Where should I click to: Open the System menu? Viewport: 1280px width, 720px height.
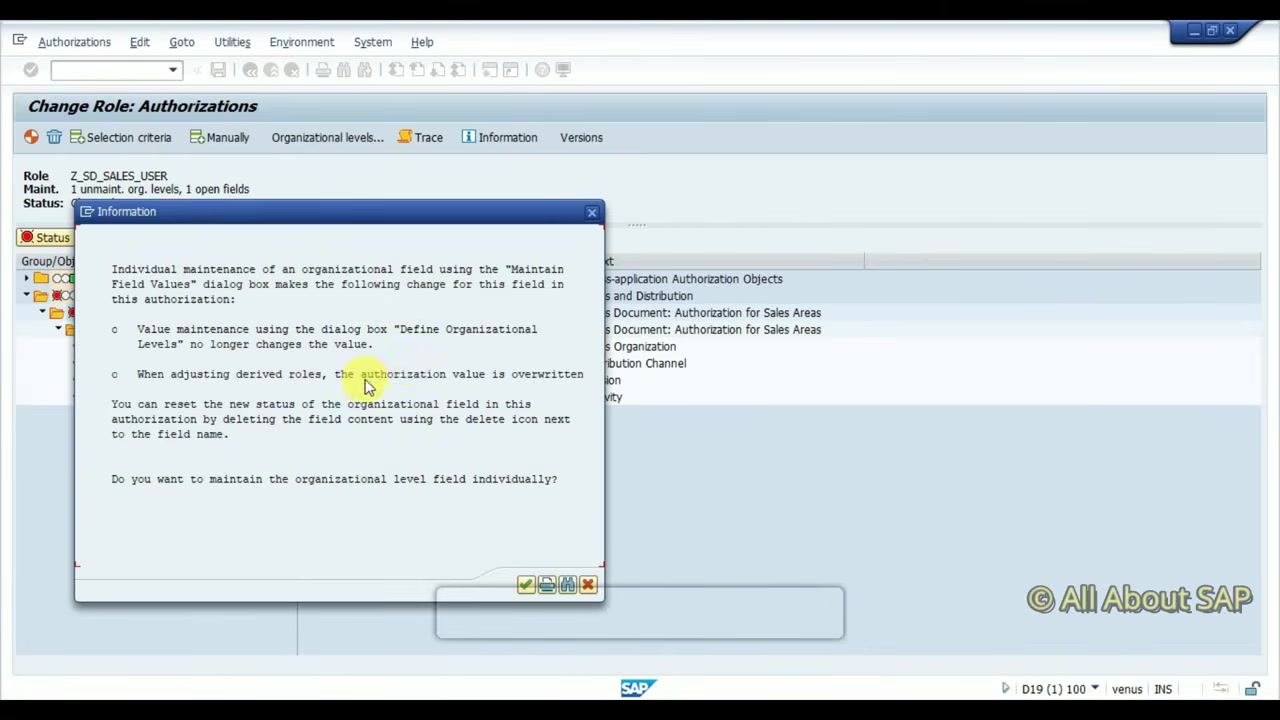373,42
